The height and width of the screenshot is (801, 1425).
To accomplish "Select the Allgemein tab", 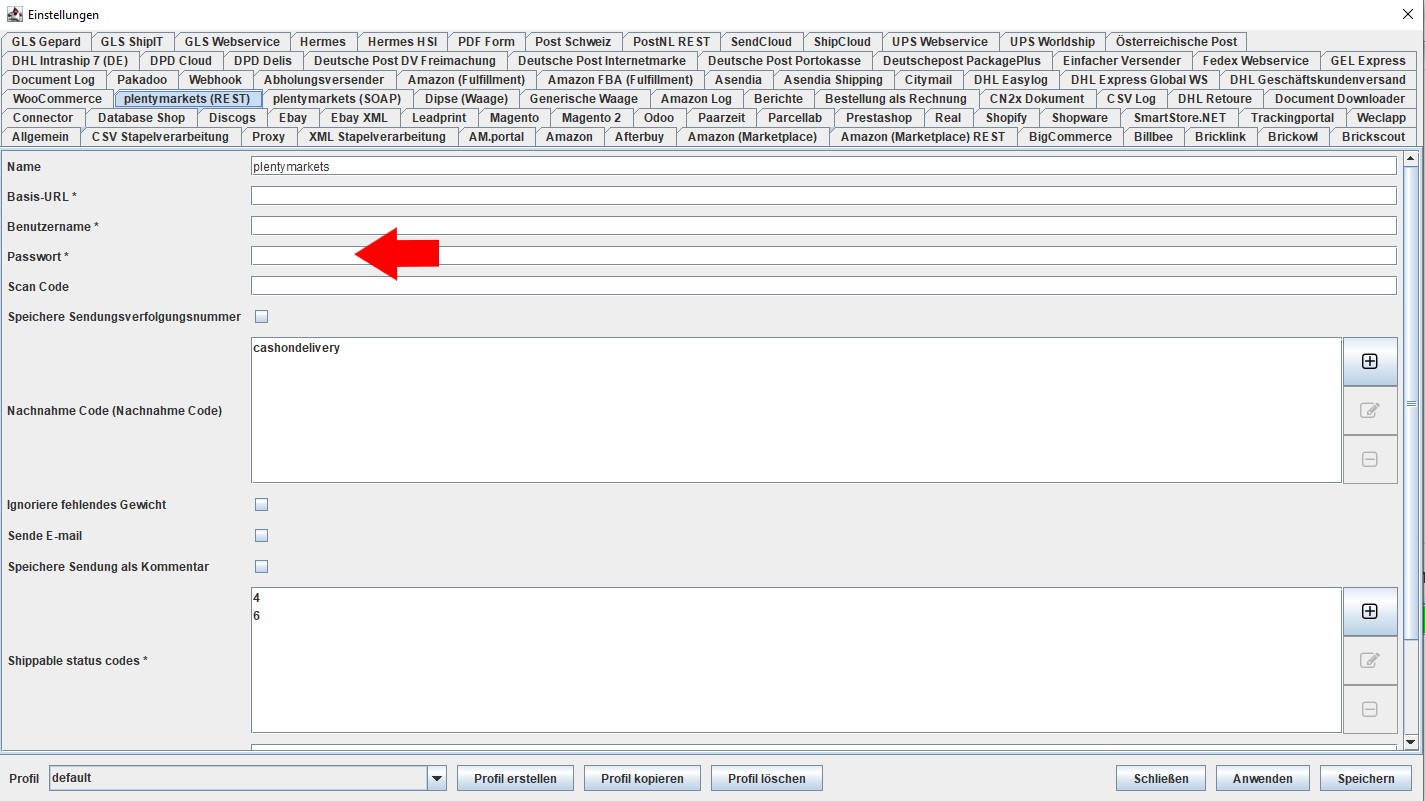I will (x=41, y=137).
